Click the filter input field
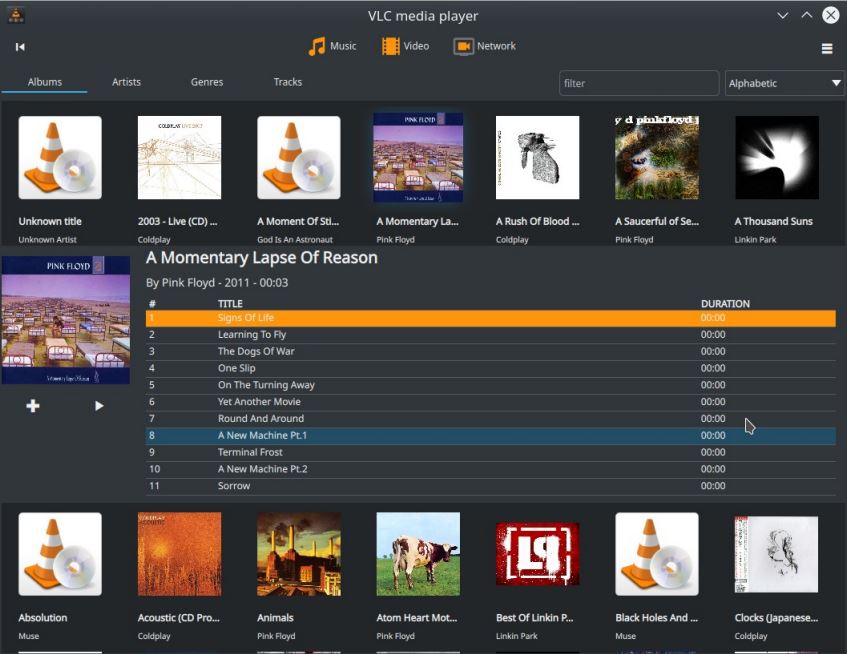847x654 pixels. pos(639,83)
